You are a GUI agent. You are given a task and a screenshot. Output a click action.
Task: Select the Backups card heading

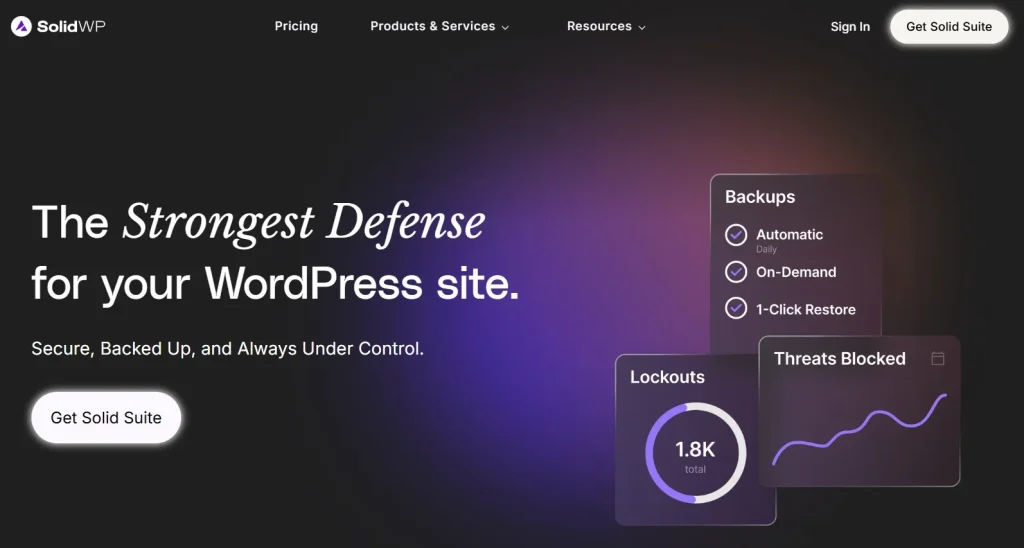click(x=760, y=197)
